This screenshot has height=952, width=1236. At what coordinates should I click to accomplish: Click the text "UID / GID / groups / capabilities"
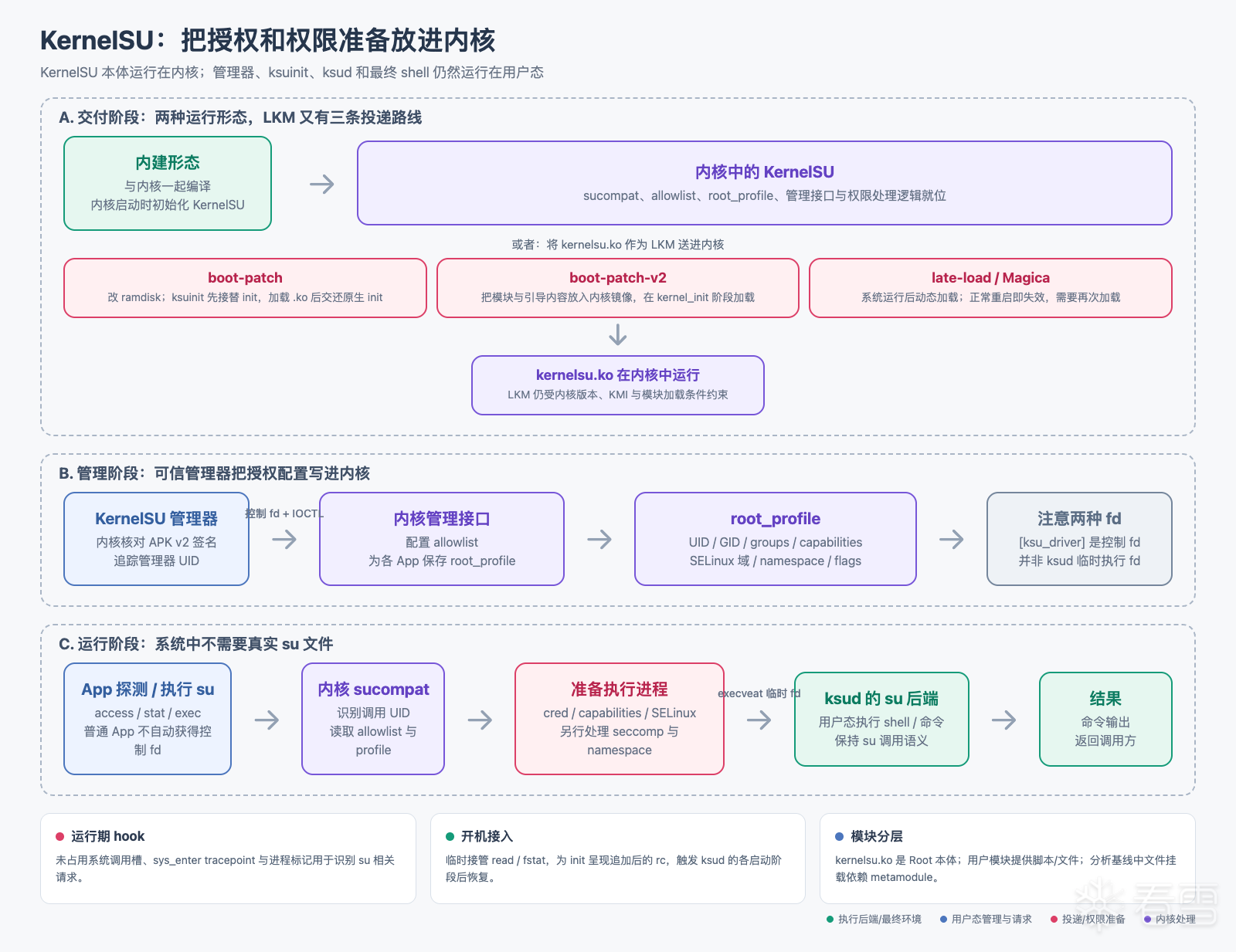776,542
